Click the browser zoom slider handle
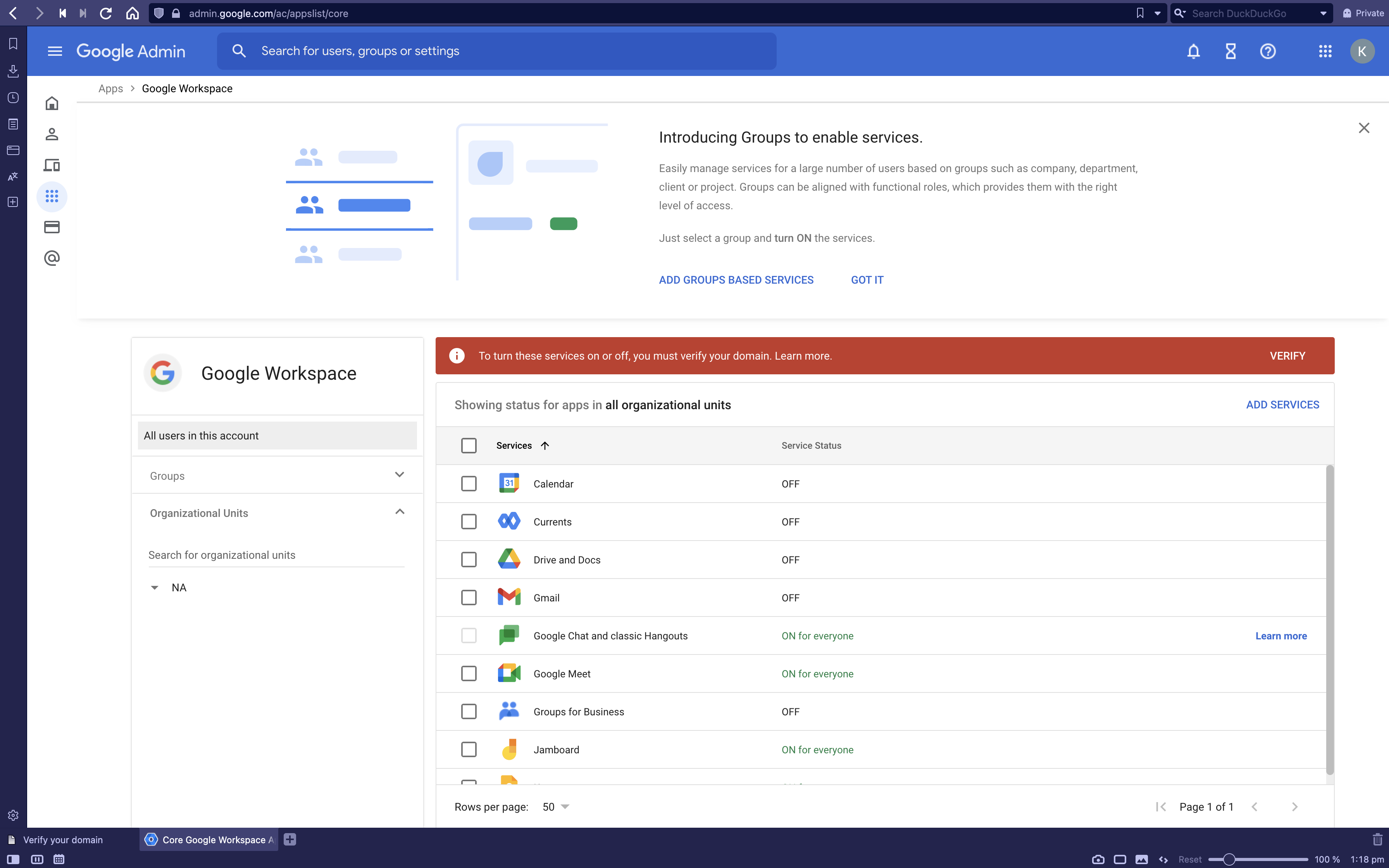Viewport: 1389px width, 868px height. pyautogui.click(x=1228, y=859)
